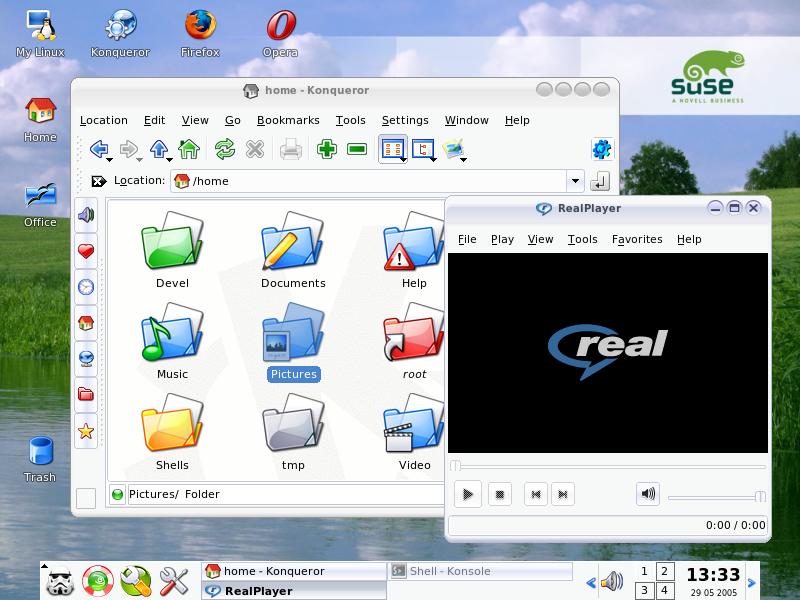
Task: Select the Video folder
Action: [413, 432]
